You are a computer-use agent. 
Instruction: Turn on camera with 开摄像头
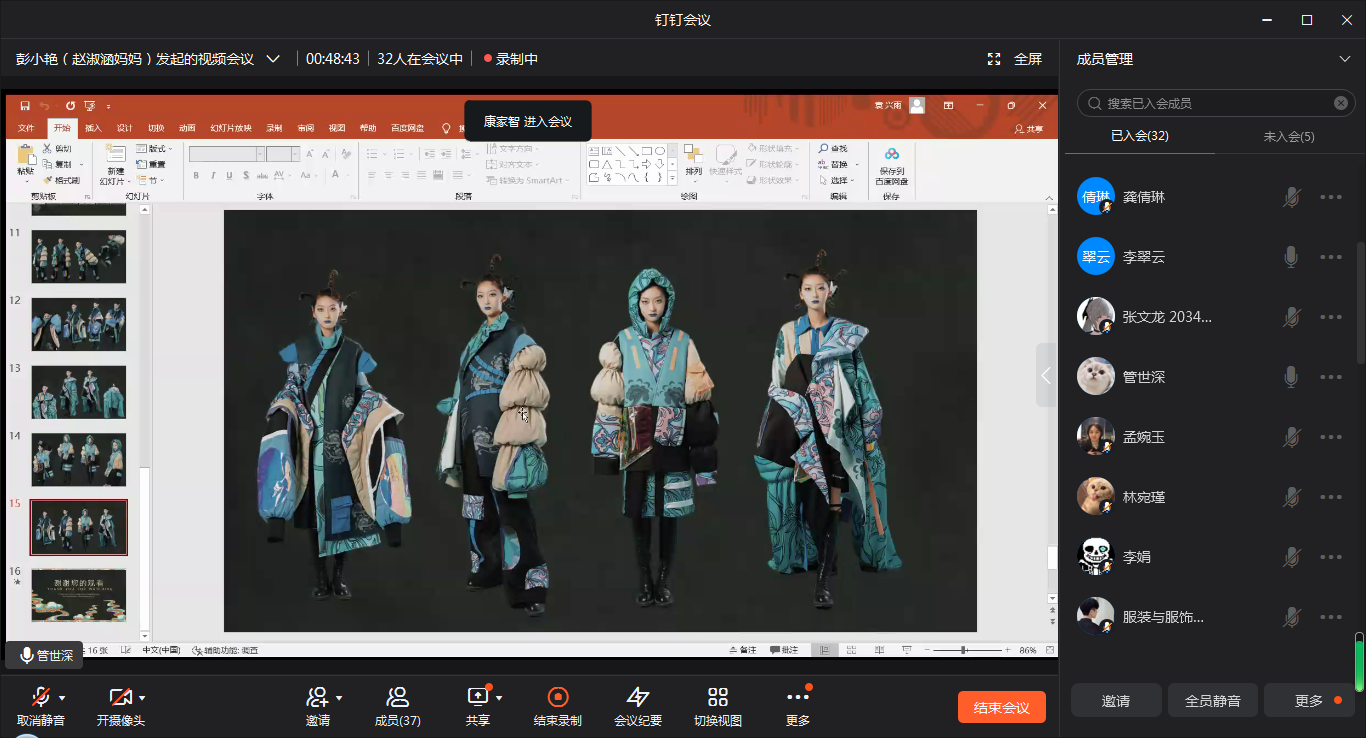[120, 697]
